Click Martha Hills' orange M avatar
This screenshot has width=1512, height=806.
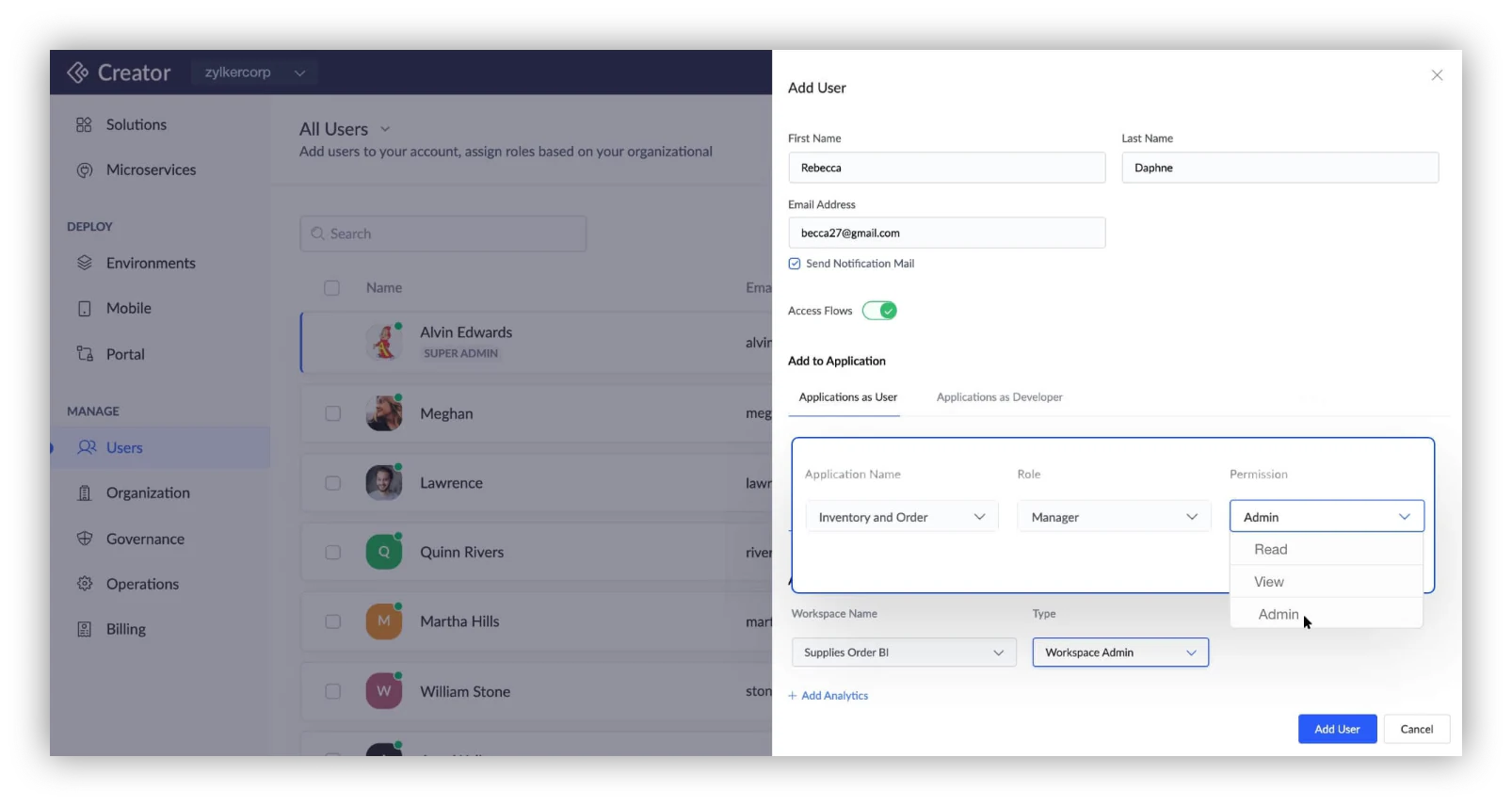pos(384,621)
